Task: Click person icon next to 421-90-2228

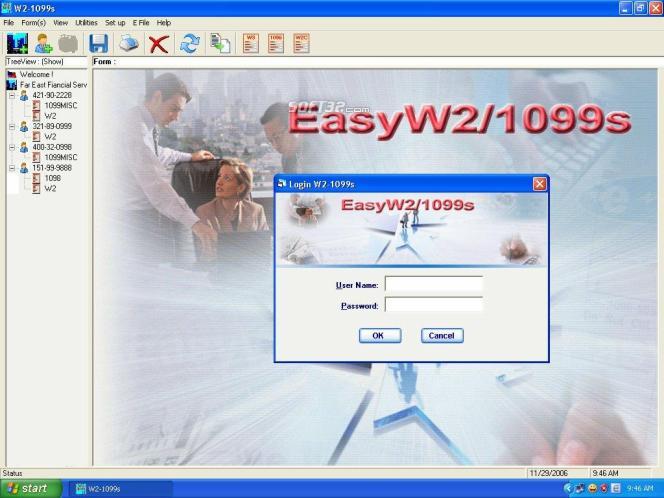Action: coord(24,95)
